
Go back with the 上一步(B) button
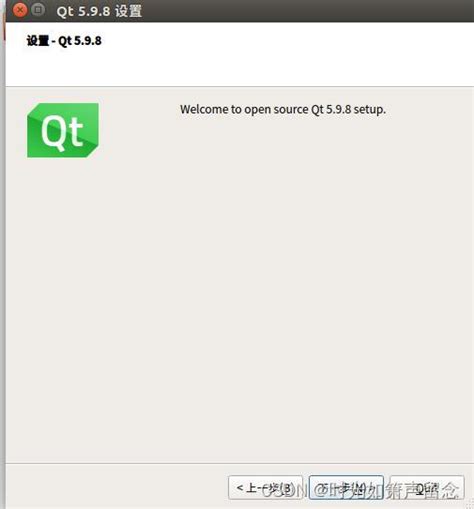pos(265,488)
